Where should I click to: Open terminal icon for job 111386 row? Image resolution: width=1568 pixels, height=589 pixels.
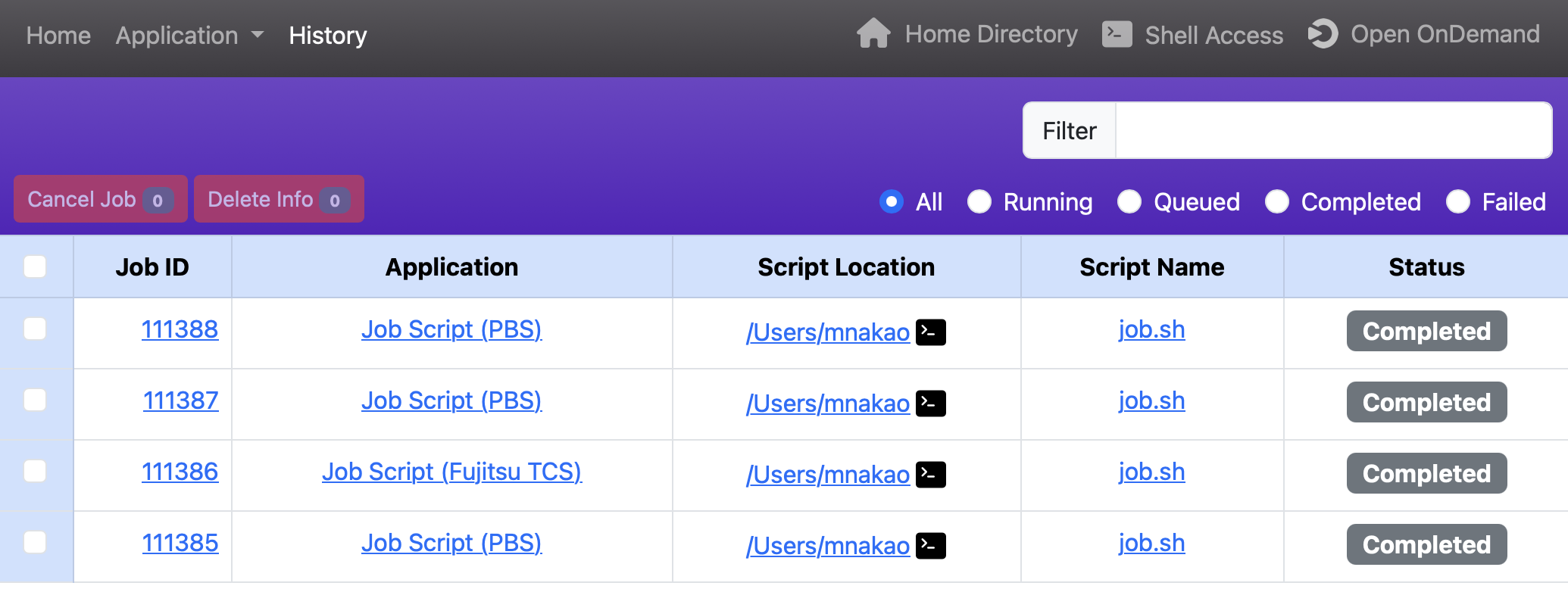[930, 475]
